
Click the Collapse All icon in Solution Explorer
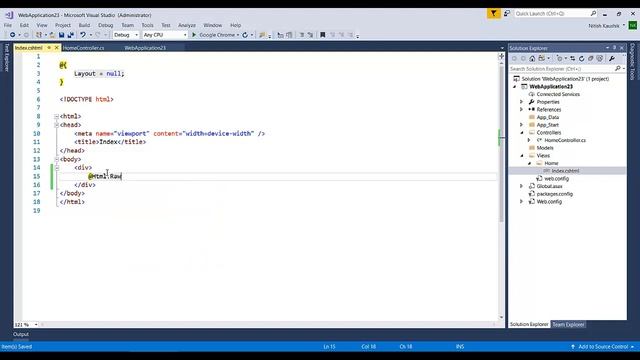pos(591,58)
